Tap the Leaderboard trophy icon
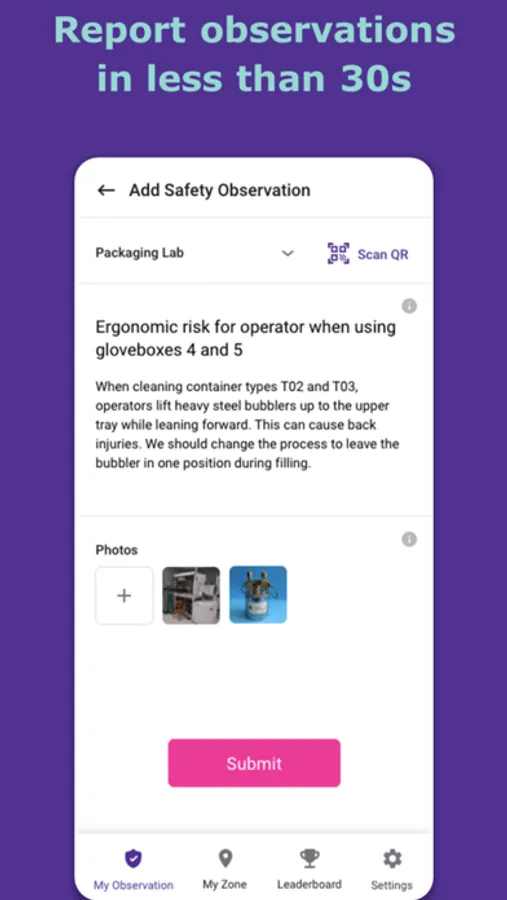Image resolution: width=507 pixels, height=900 pixels. [x=309, y=859]
